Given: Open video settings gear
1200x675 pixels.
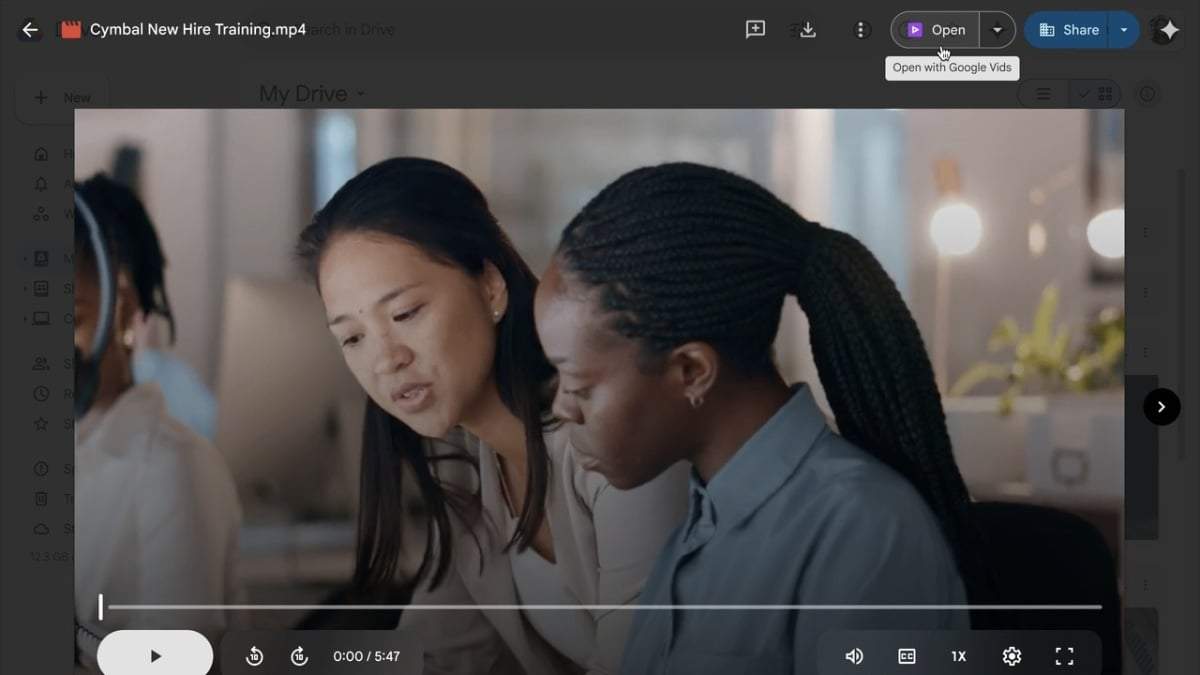Looking at the screenshot, I should point(1011,656).
